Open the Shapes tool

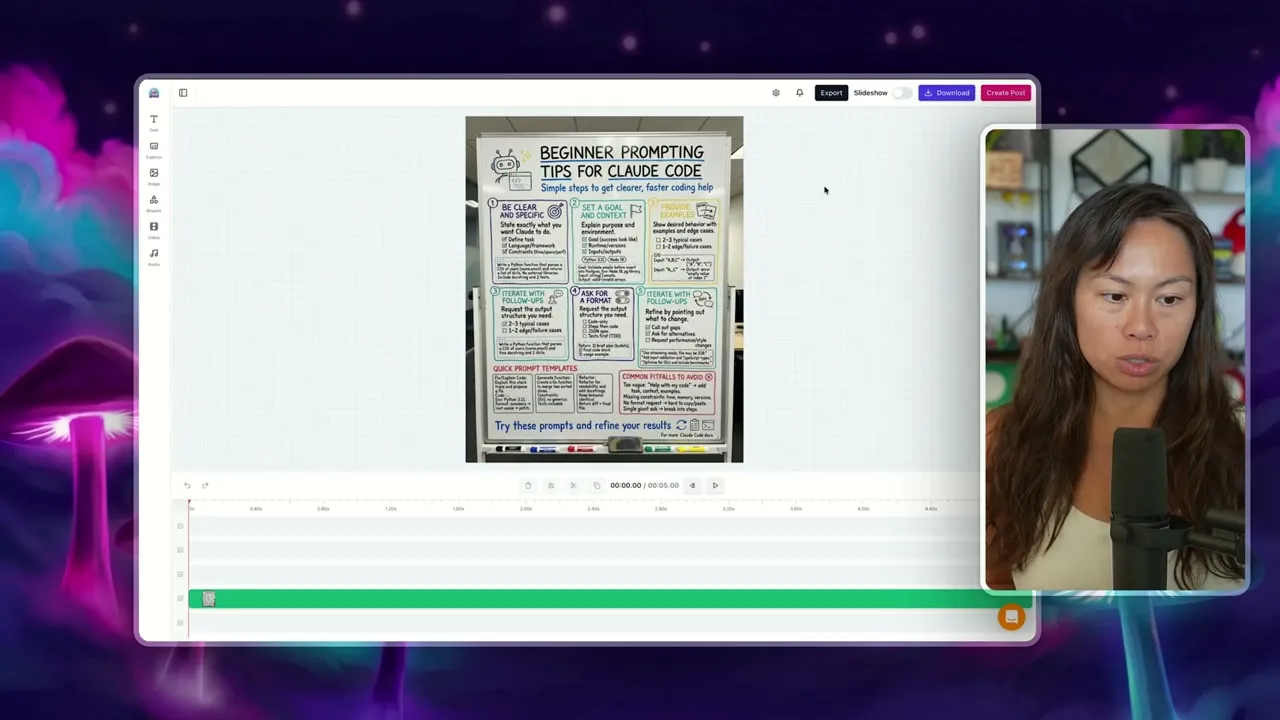(154, 203)
